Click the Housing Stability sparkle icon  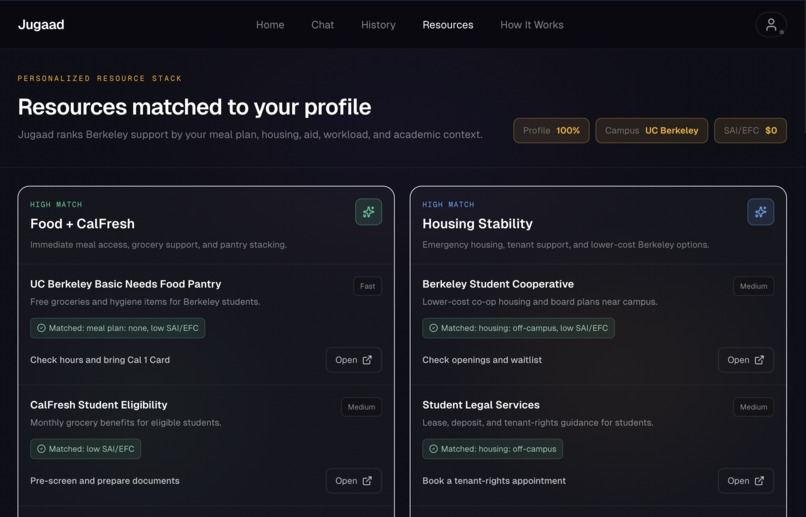point(761,212)
